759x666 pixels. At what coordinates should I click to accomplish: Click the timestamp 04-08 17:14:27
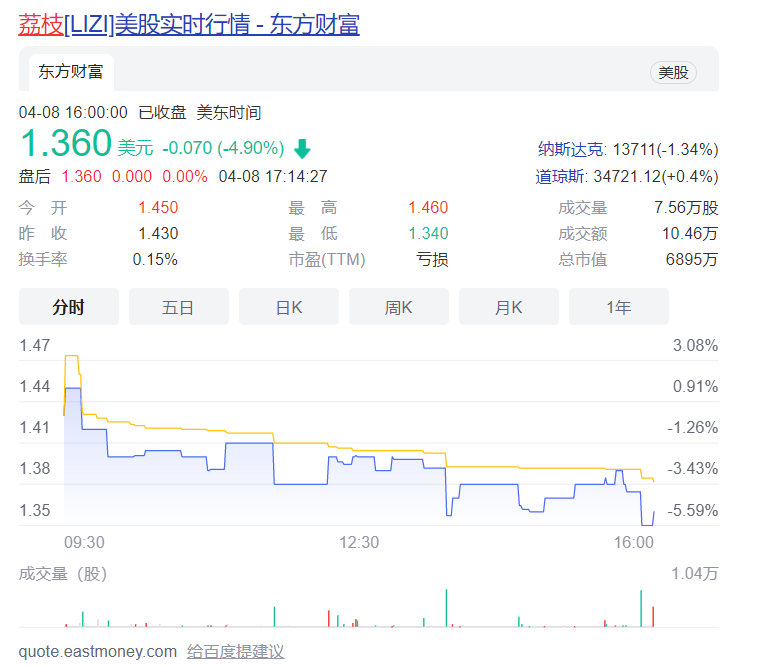tap(273, 176)
